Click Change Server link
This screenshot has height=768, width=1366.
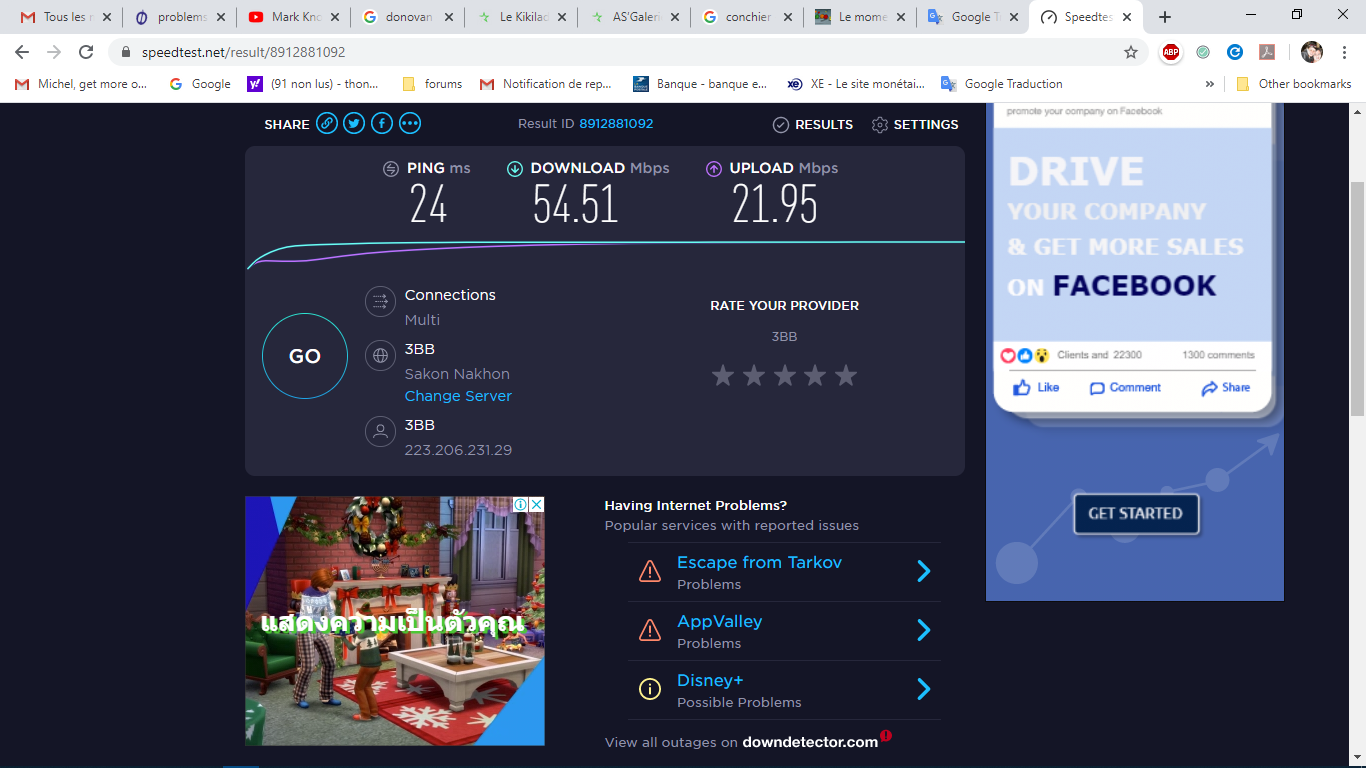coord(458,396)
